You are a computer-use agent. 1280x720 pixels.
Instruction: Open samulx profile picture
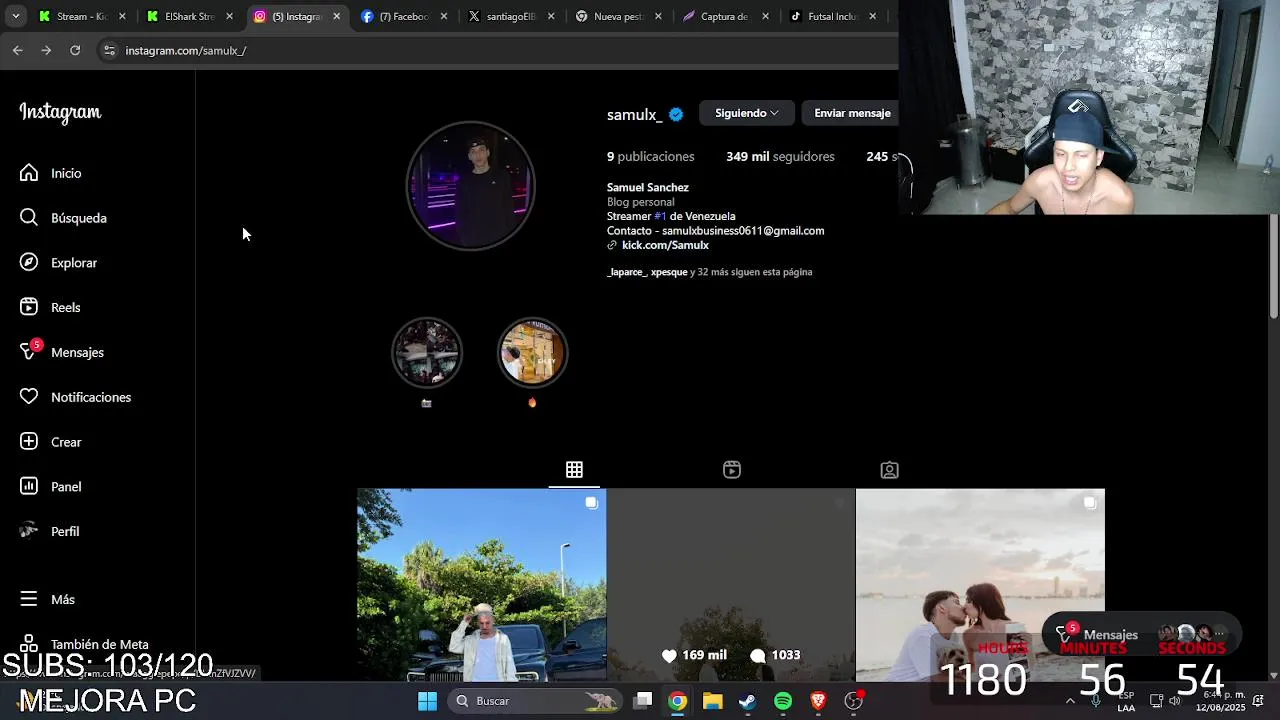pyautogui.click(x=470, y=186)
